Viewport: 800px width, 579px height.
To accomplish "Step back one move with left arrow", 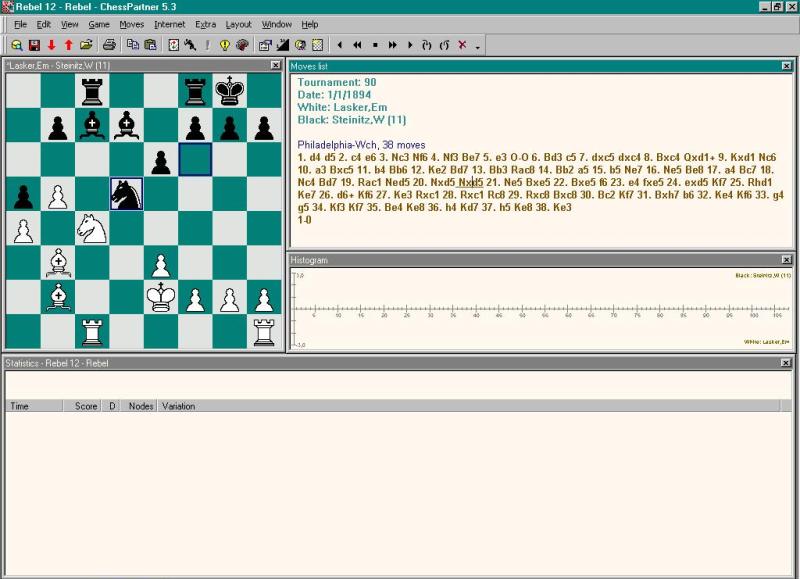I will click(340, 45).
